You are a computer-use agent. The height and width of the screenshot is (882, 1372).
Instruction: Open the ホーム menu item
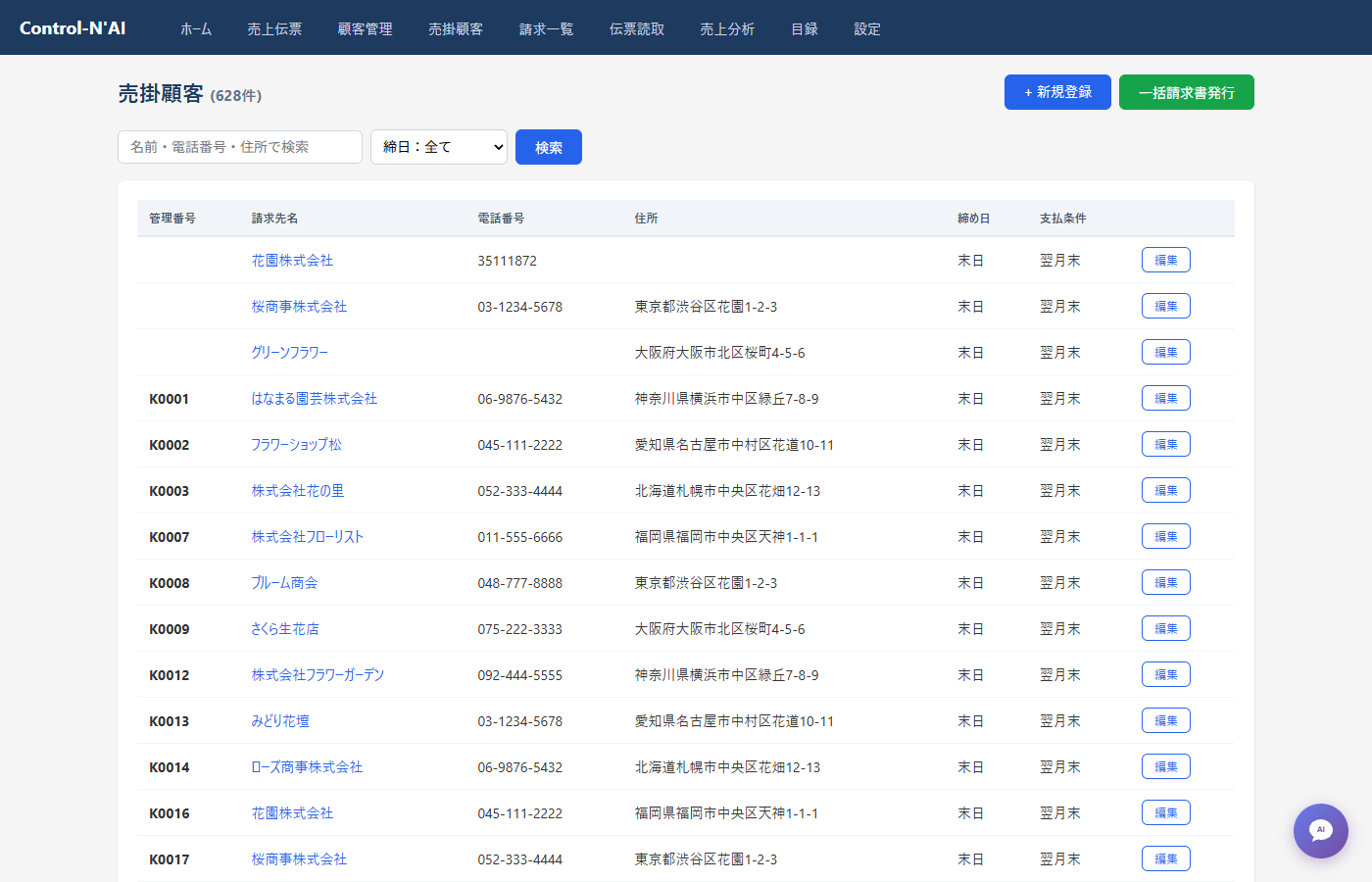(x=196, y=29)
